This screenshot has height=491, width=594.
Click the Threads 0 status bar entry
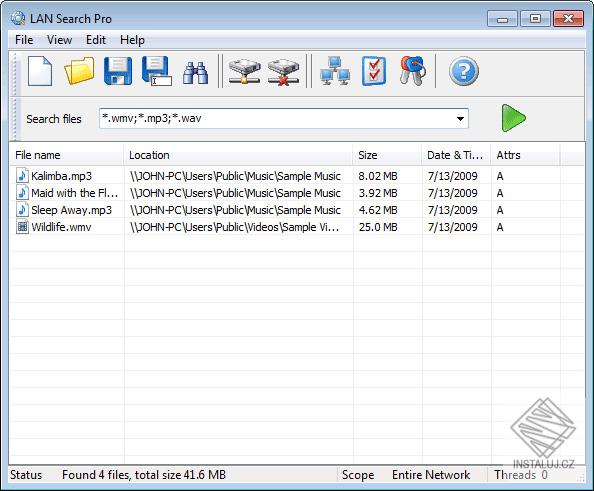(521, 475)
